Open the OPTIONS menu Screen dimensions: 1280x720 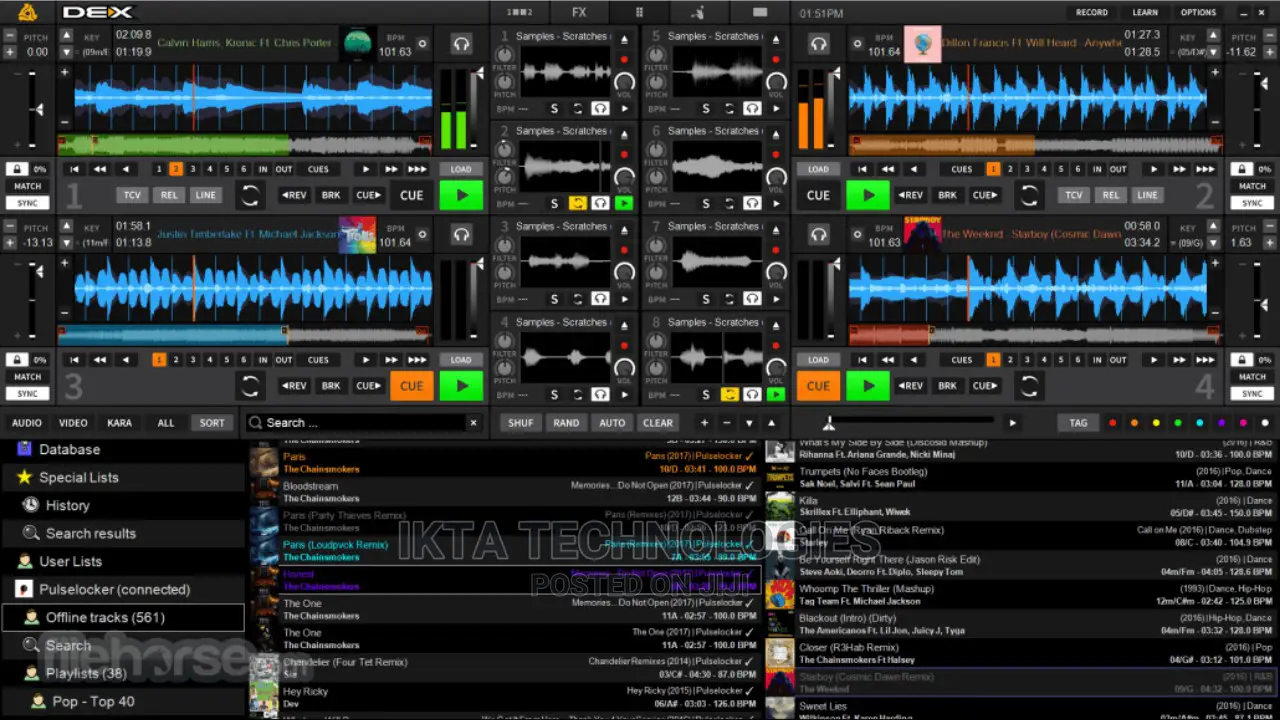(x=1198, y=12)
